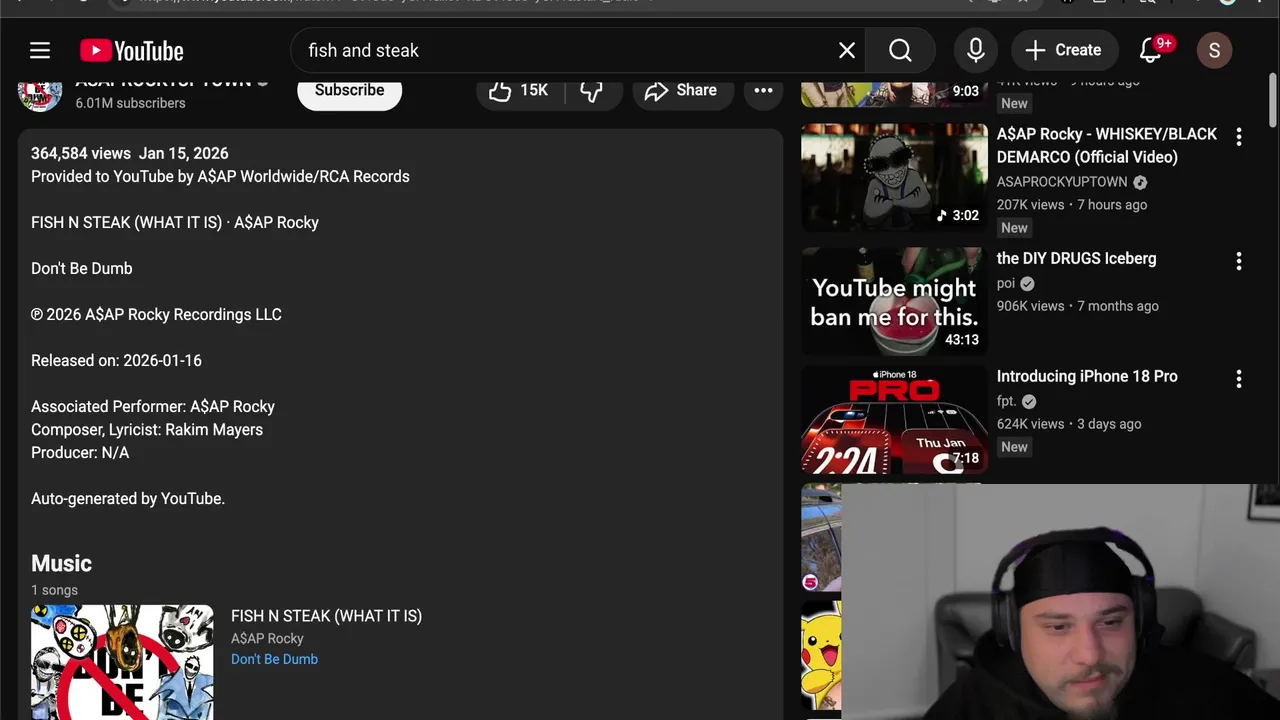Open 'Introducing iPhone 18 Pro' title link
This screenshot has height=720, width=1280.
point(1087,376)
